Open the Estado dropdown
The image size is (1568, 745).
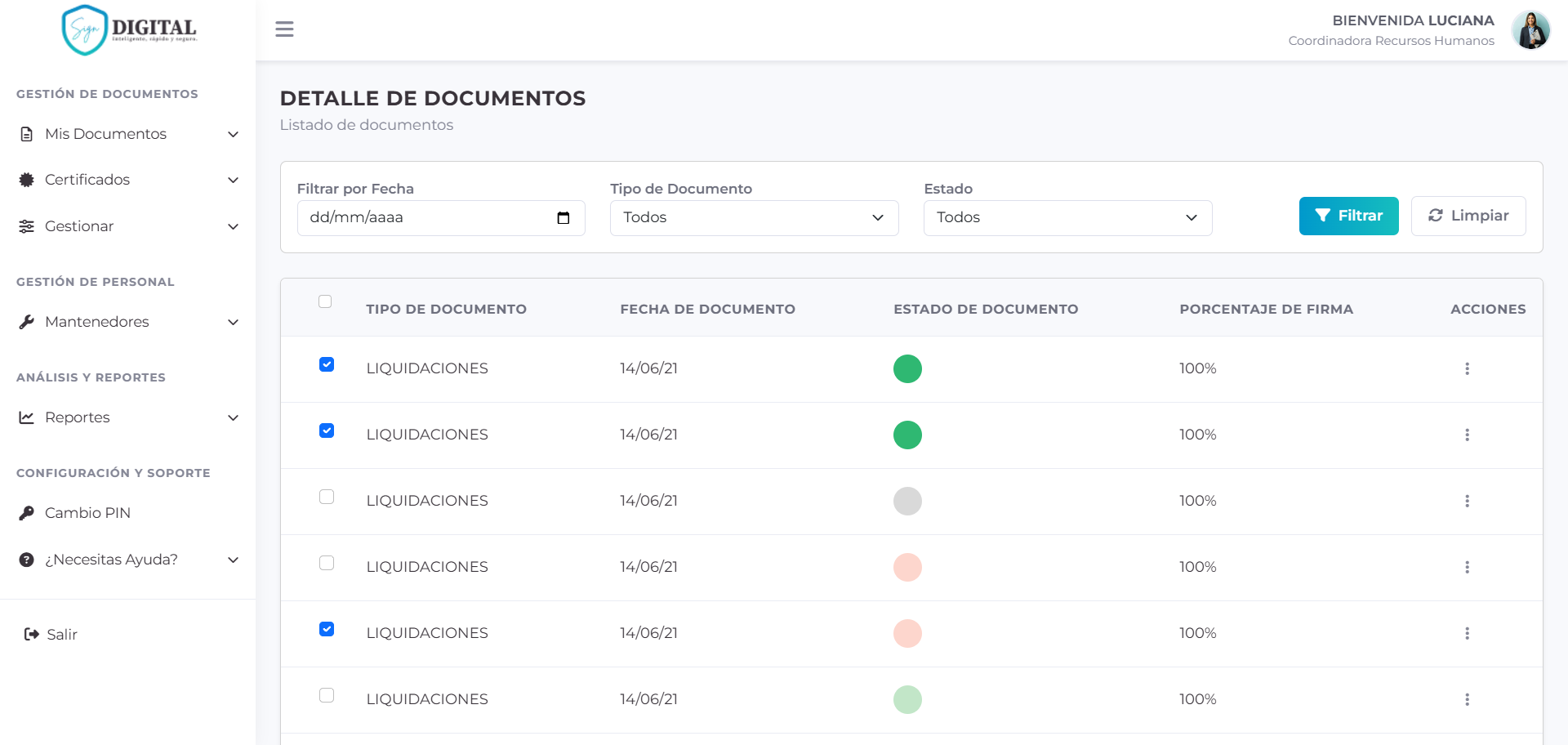coord(1067,218)
